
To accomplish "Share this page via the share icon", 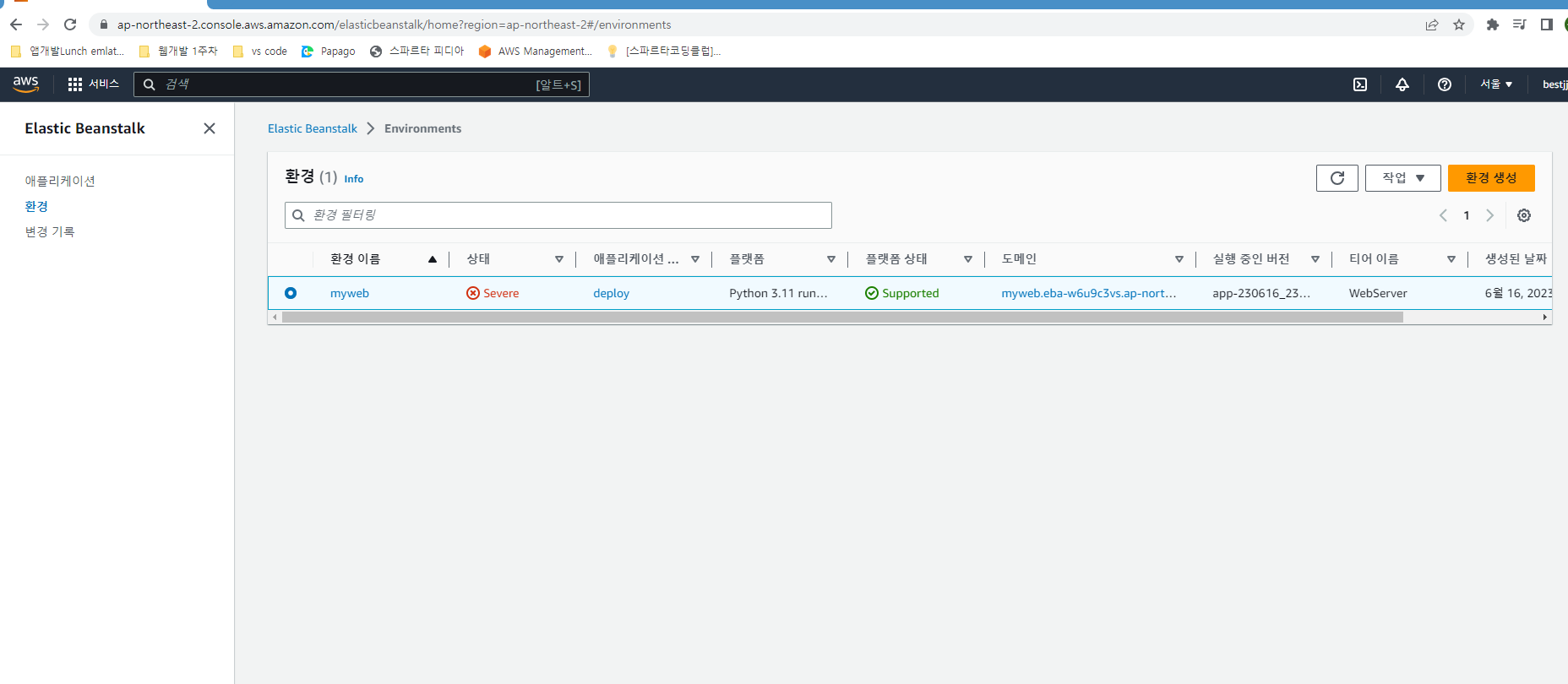I will tap(1432, 24).
